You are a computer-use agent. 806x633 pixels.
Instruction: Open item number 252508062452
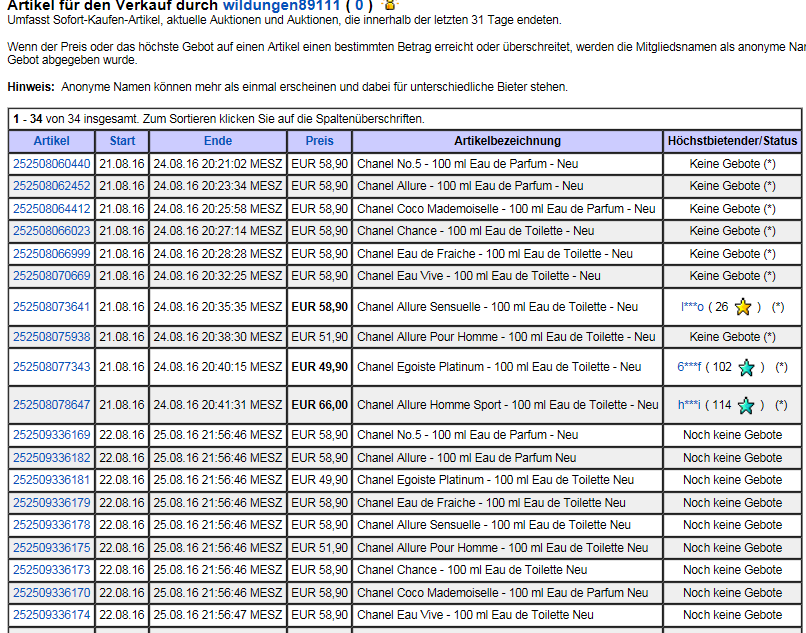(51, 186)
